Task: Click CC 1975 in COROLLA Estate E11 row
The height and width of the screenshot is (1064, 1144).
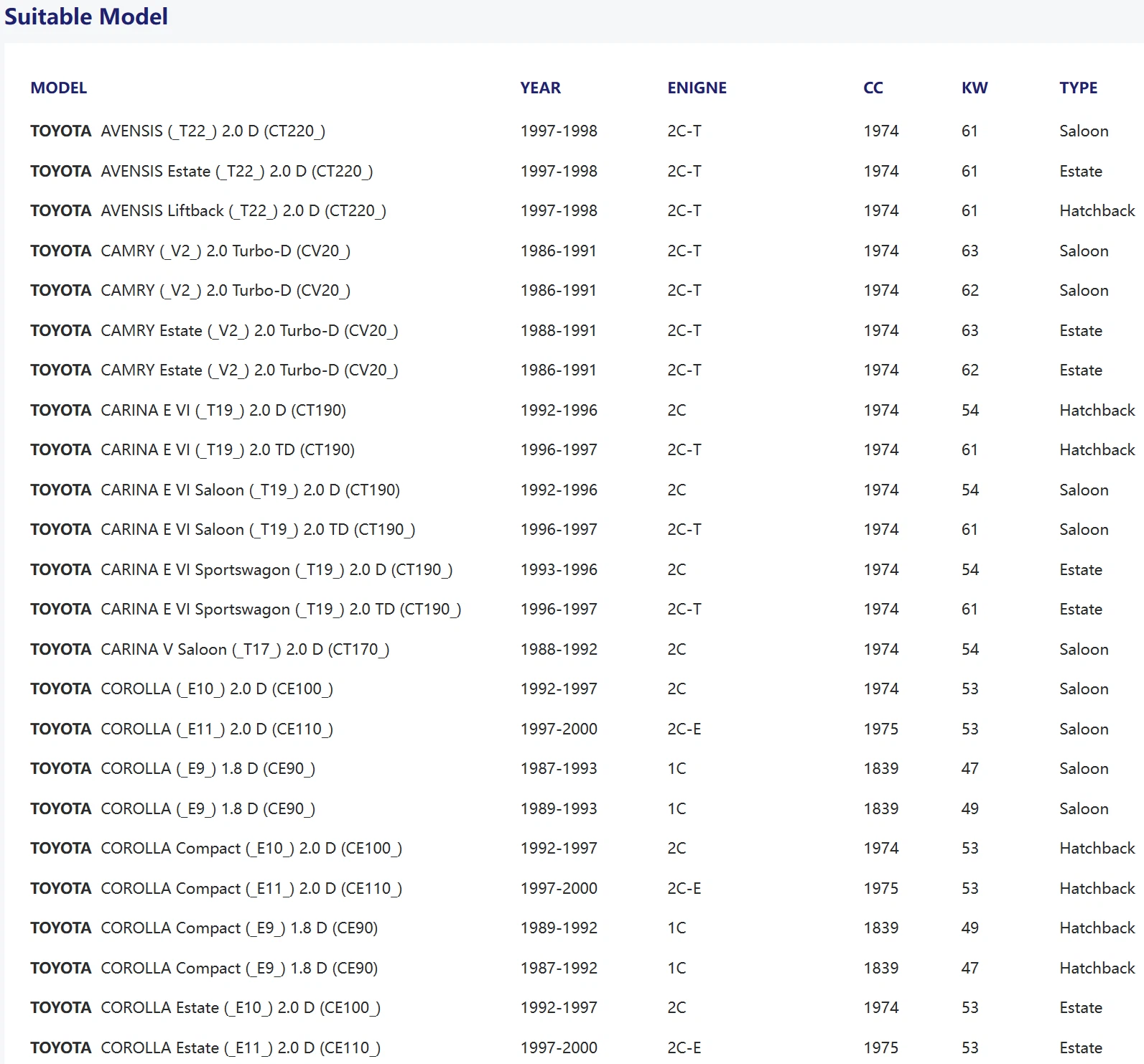Action: [x=881, y=1047]
